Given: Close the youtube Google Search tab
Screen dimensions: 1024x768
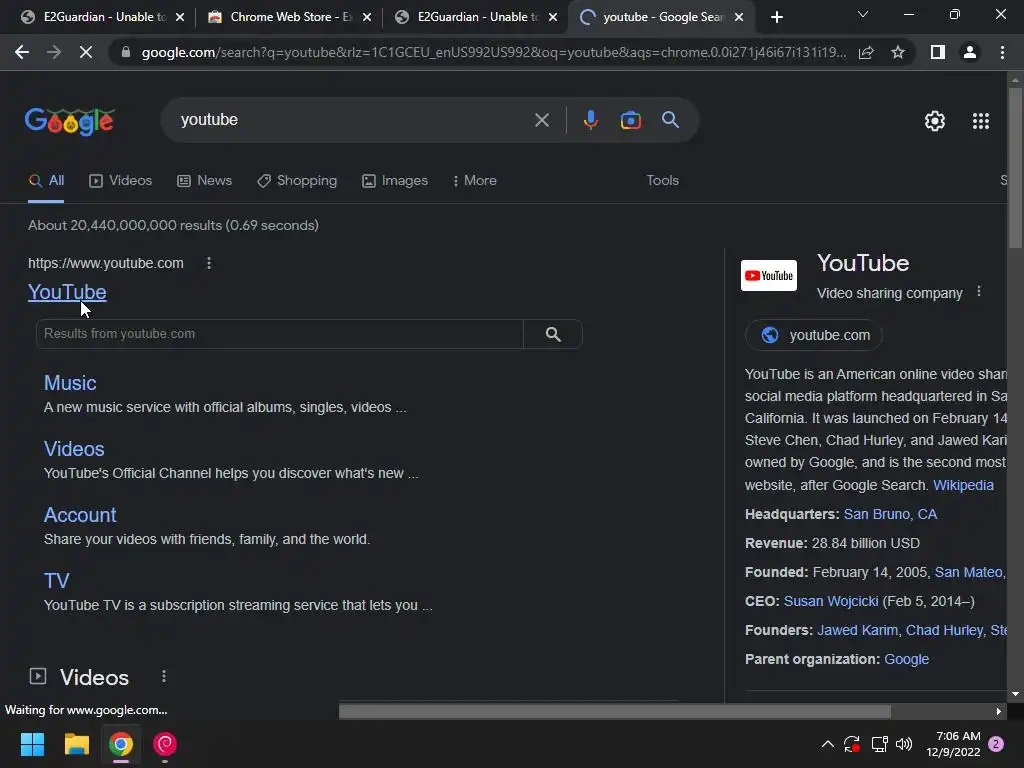Looking at the screenshot, I should pos(739,17).
